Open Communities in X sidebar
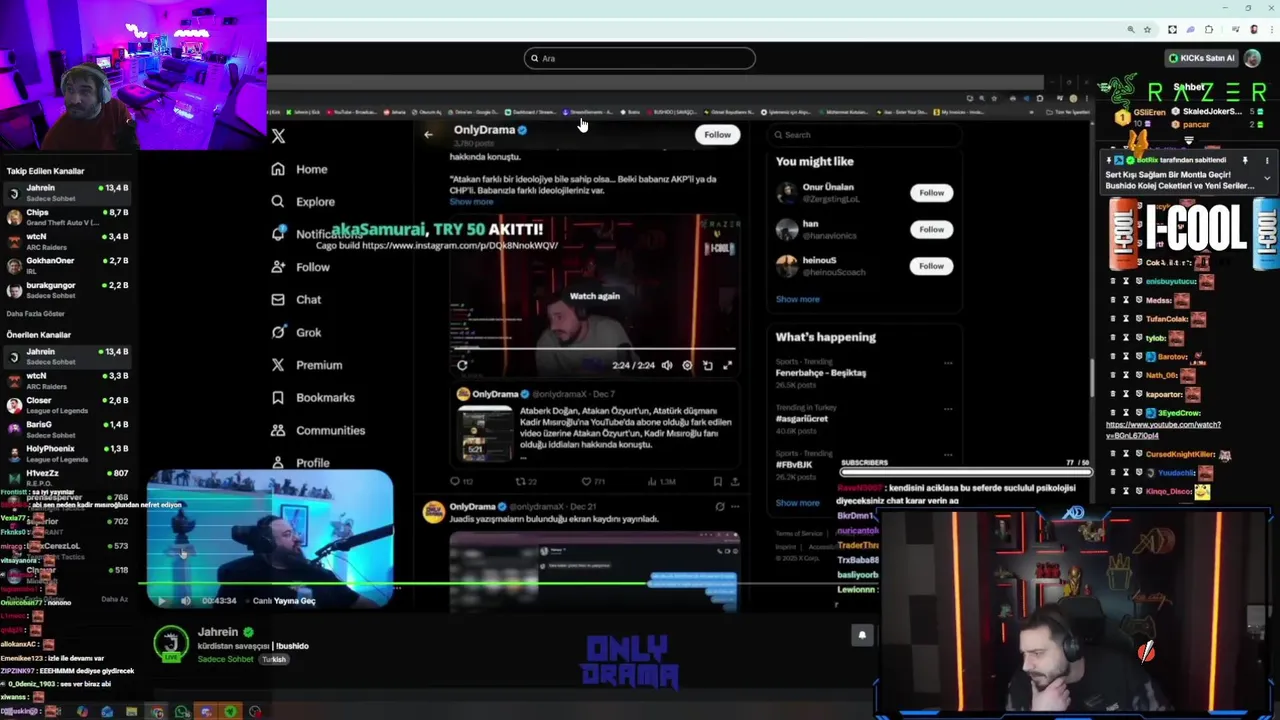The width and height of the screenshot is (1280, 720). click(x=318, y=430)
